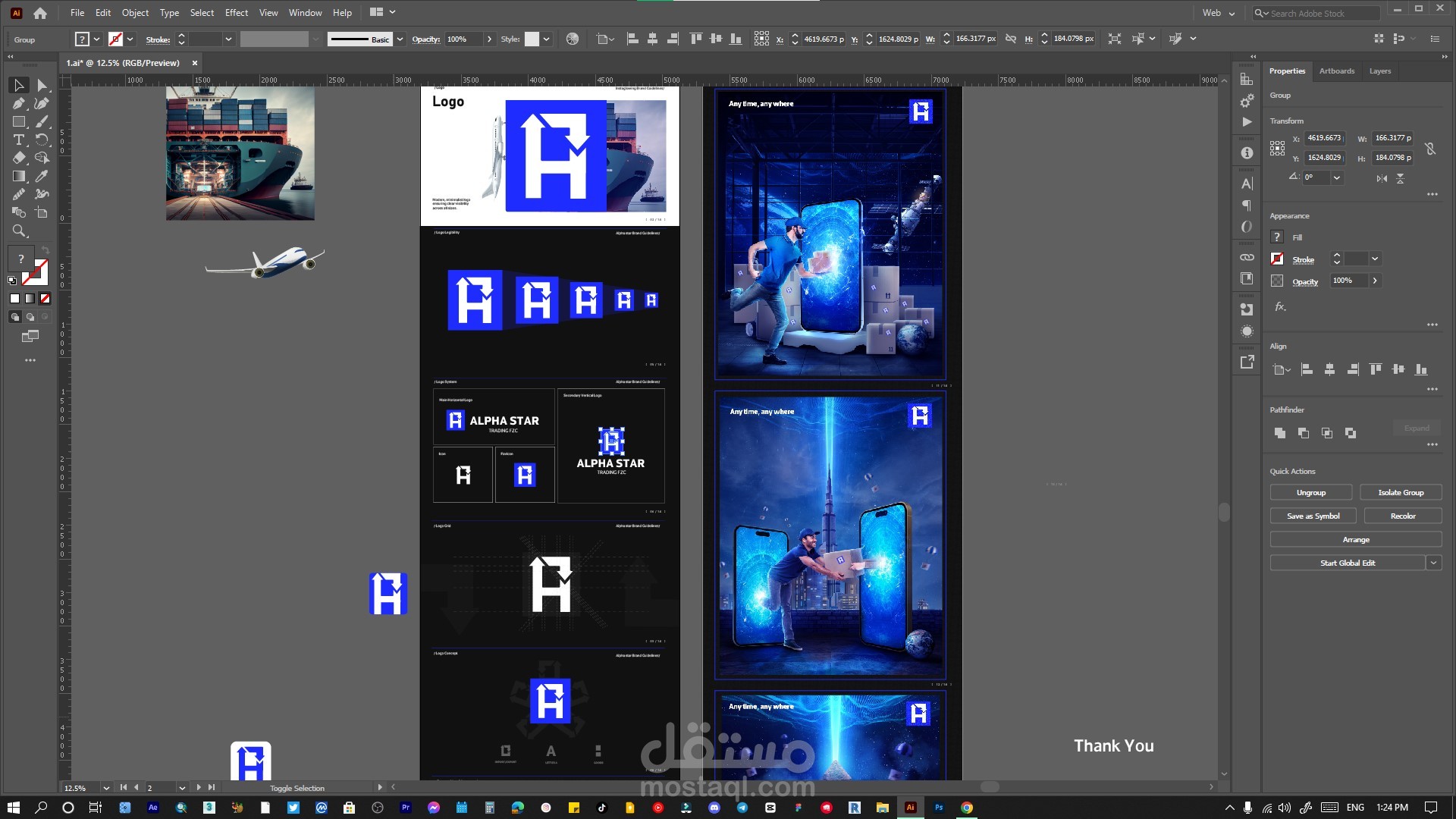
Task: Switch to the Layers tab
Action: click(1379, 71)
